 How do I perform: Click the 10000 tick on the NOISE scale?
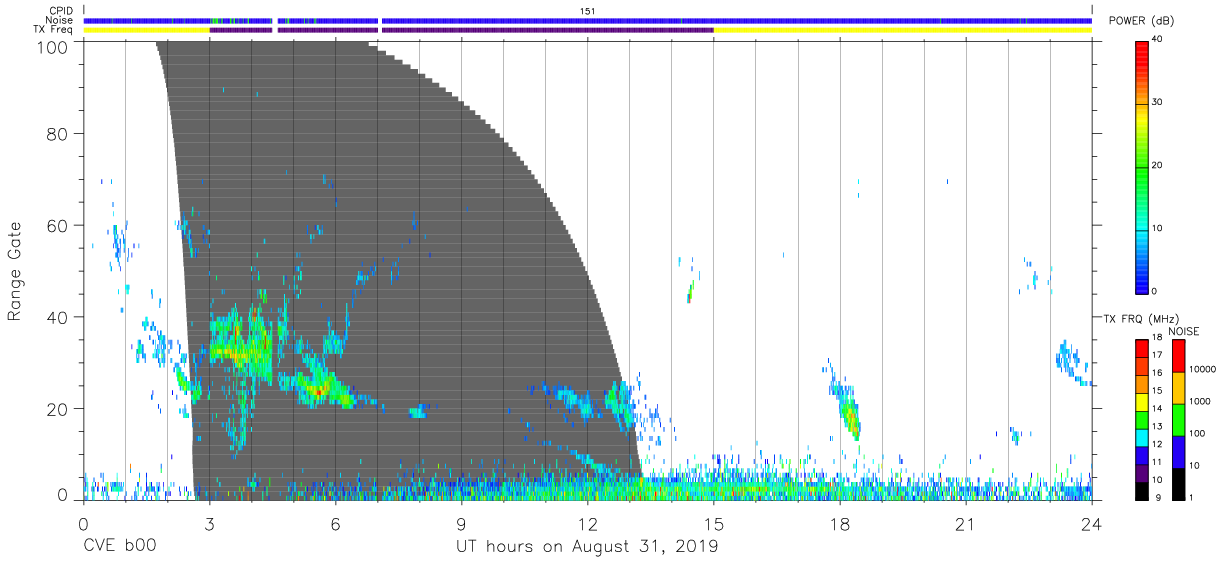[1202, 370]
